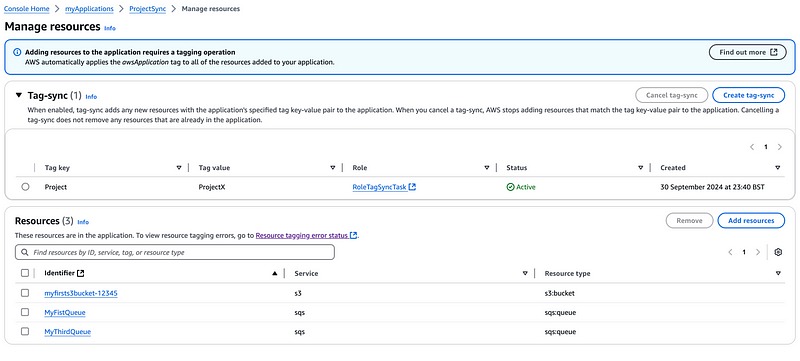Open myfirsts3bucket-12345 identifier link
The image size is (800, 361).
click(x=81, y=293)
